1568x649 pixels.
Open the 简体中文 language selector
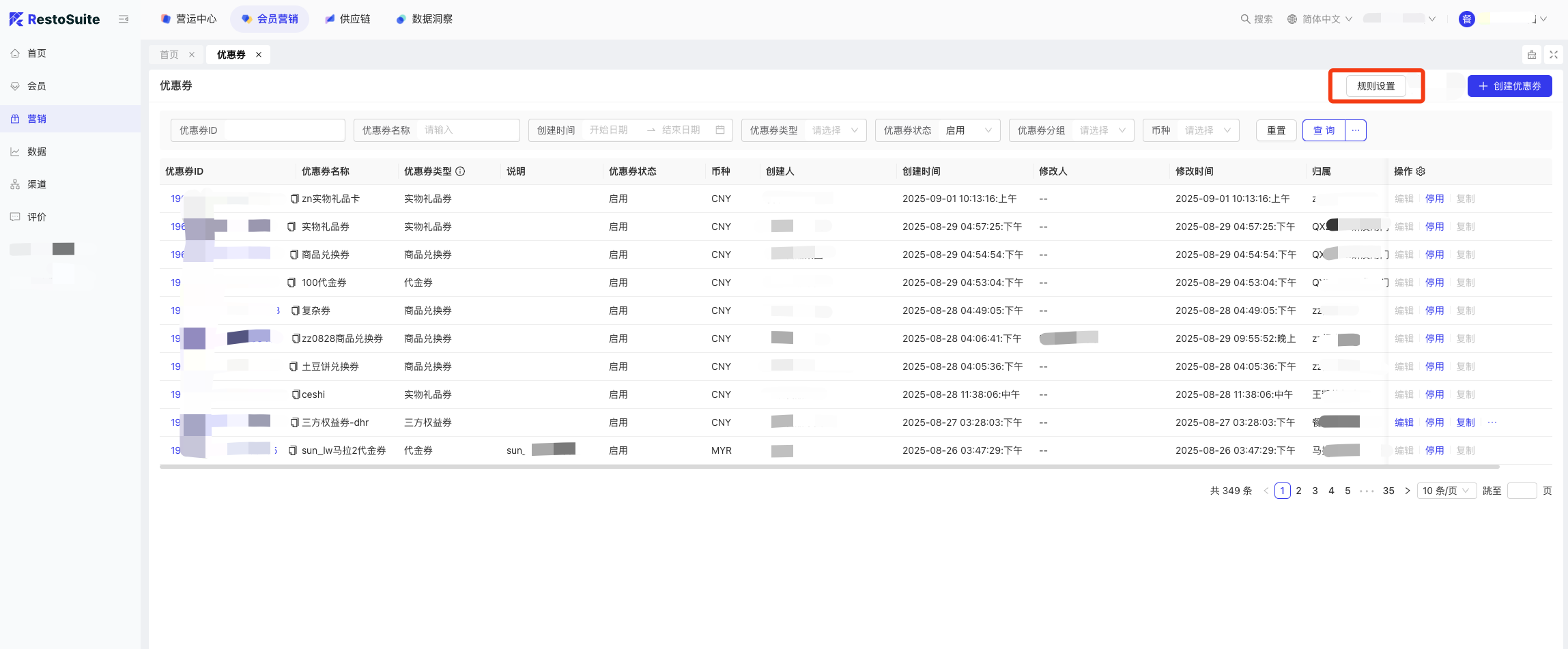(1320, 19)
